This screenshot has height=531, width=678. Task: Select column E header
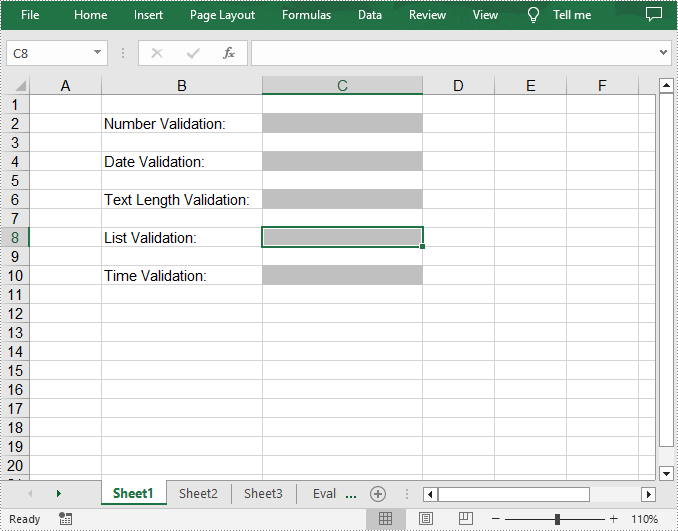pyautogui.click(x=531, y=86)
